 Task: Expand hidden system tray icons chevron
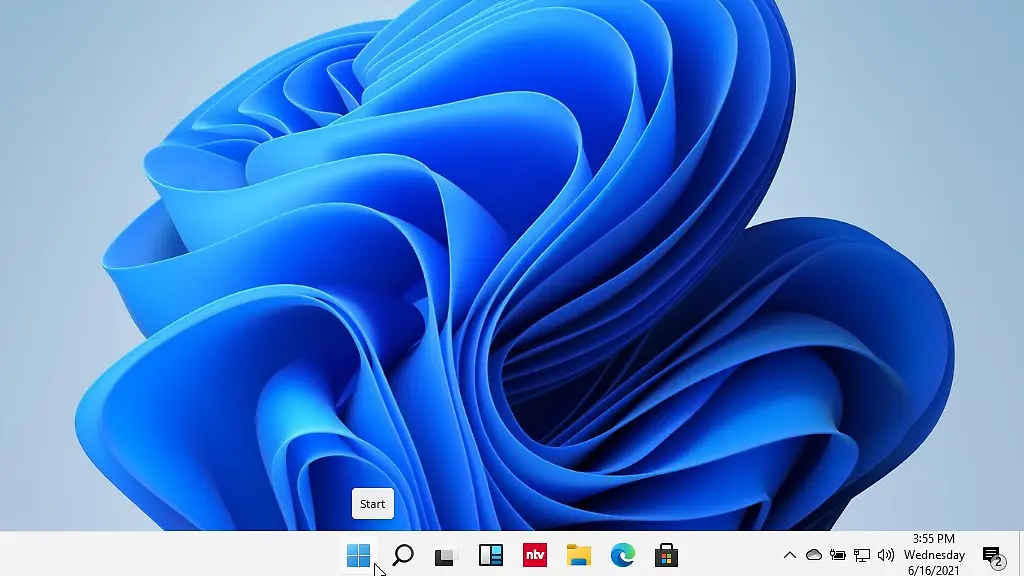coord(789,555)
